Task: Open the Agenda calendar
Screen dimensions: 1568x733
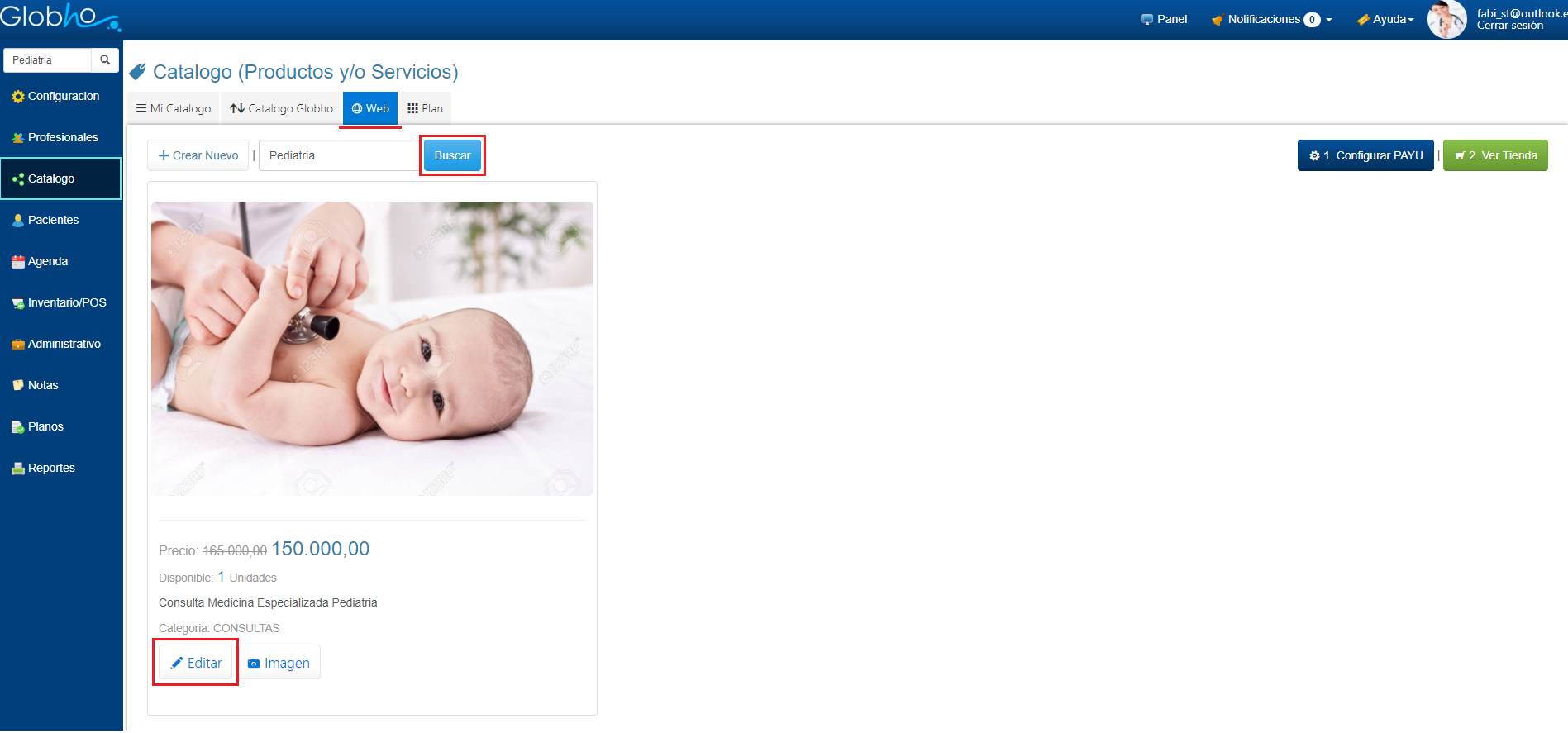Action: (x=47, y=262)
